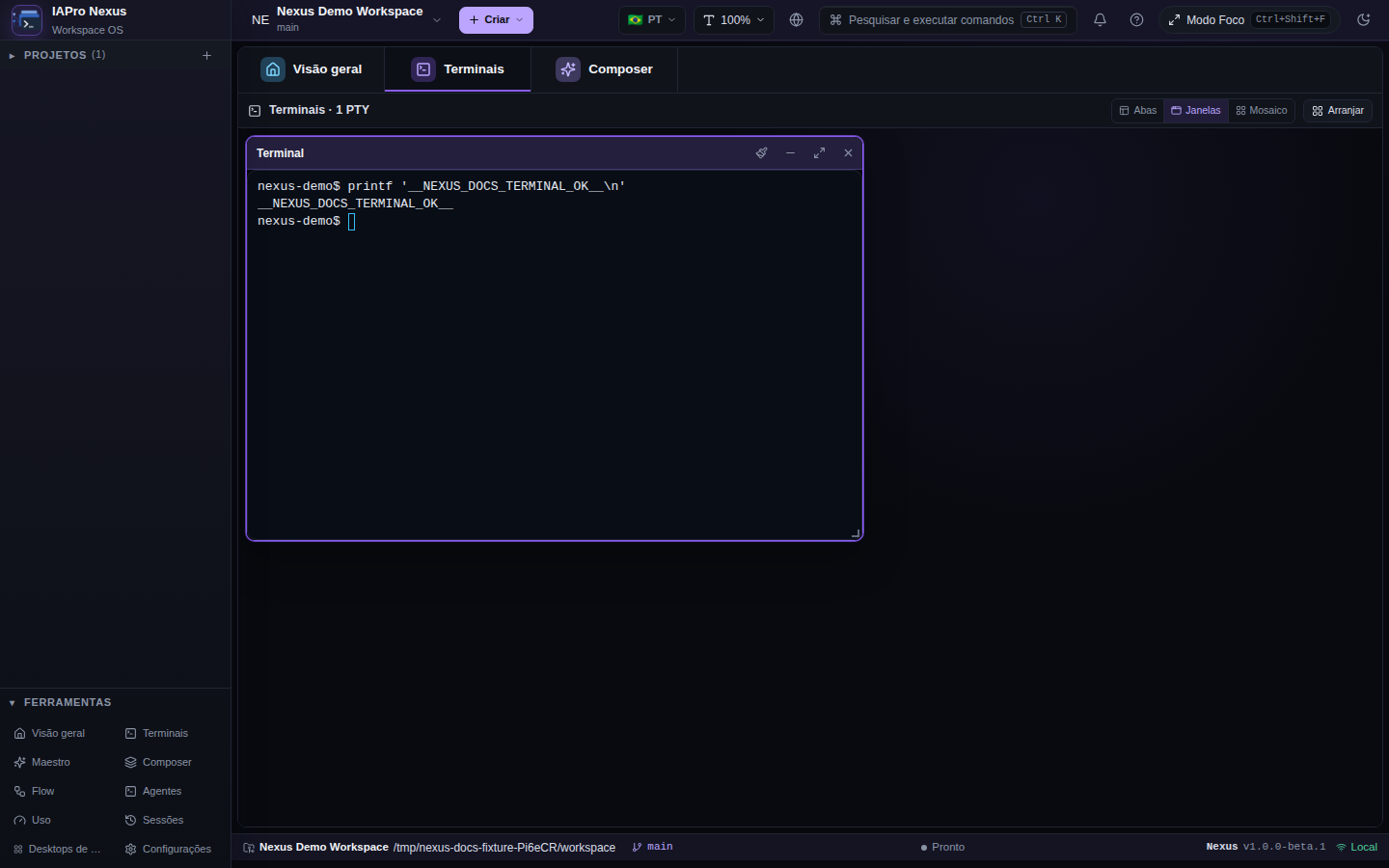Open the Criar dropdown button
This screenshot has width=1389, height=868.
pos(496,20)
